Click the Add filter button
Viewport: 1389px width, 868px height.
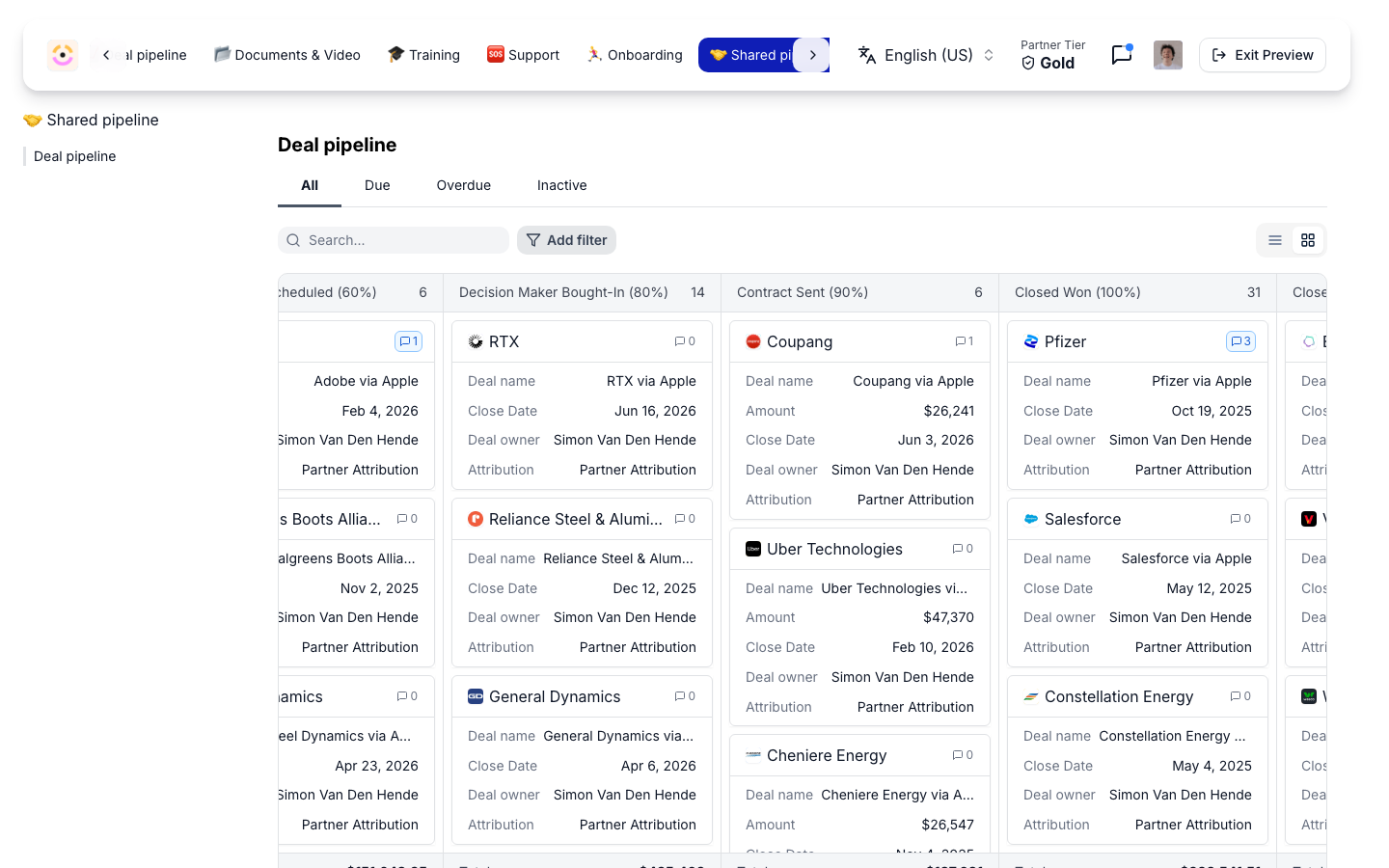(566, 240)
